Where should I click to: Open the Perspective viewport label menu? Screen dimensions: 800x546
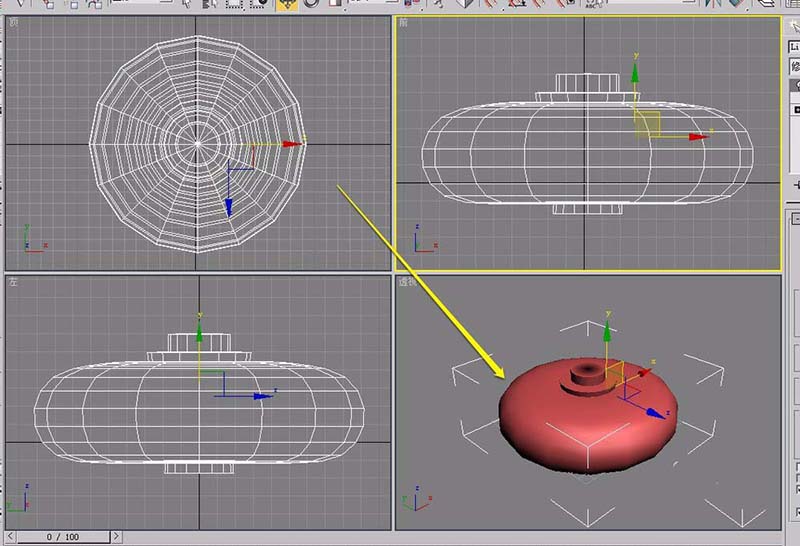click(x=406, y=282)
